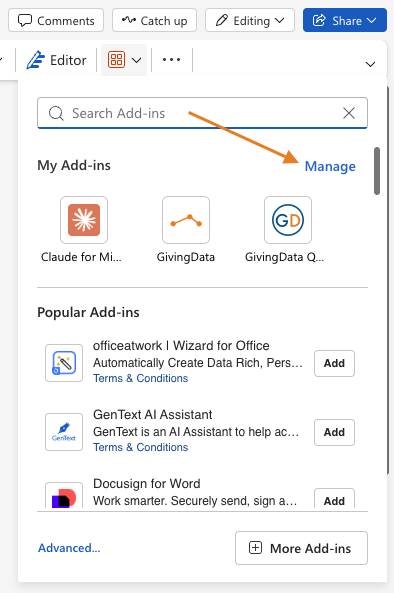Click the Editing pencil icon

coord(222,20)
